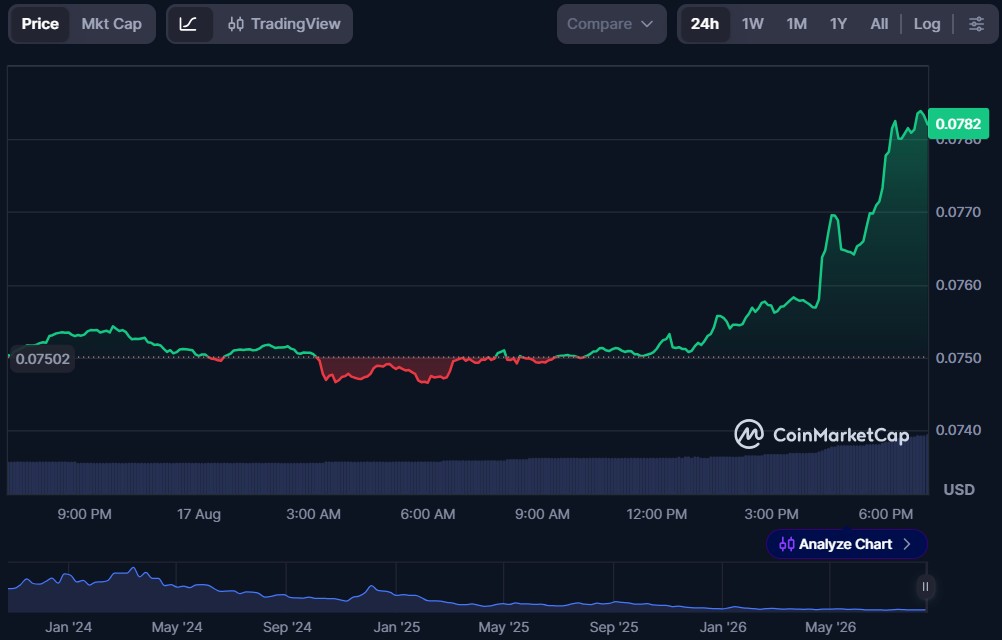Open chart settings sliders icon
The width and height of the screenshot is (1002, 640).
pyautogui.click(x=976, y=24)
